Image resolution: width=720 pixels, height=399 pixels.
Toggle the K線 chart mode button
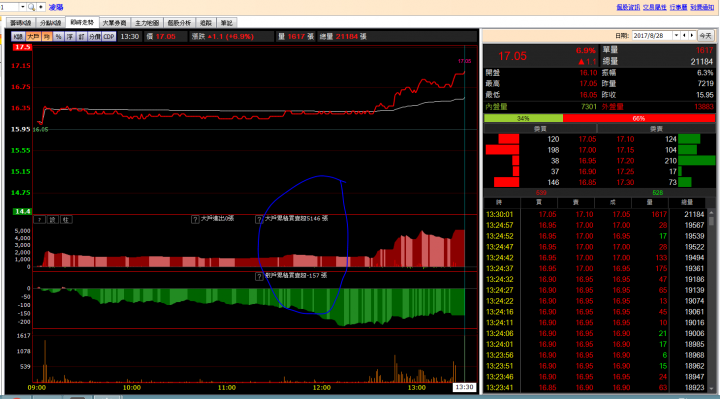click(18, 37)
